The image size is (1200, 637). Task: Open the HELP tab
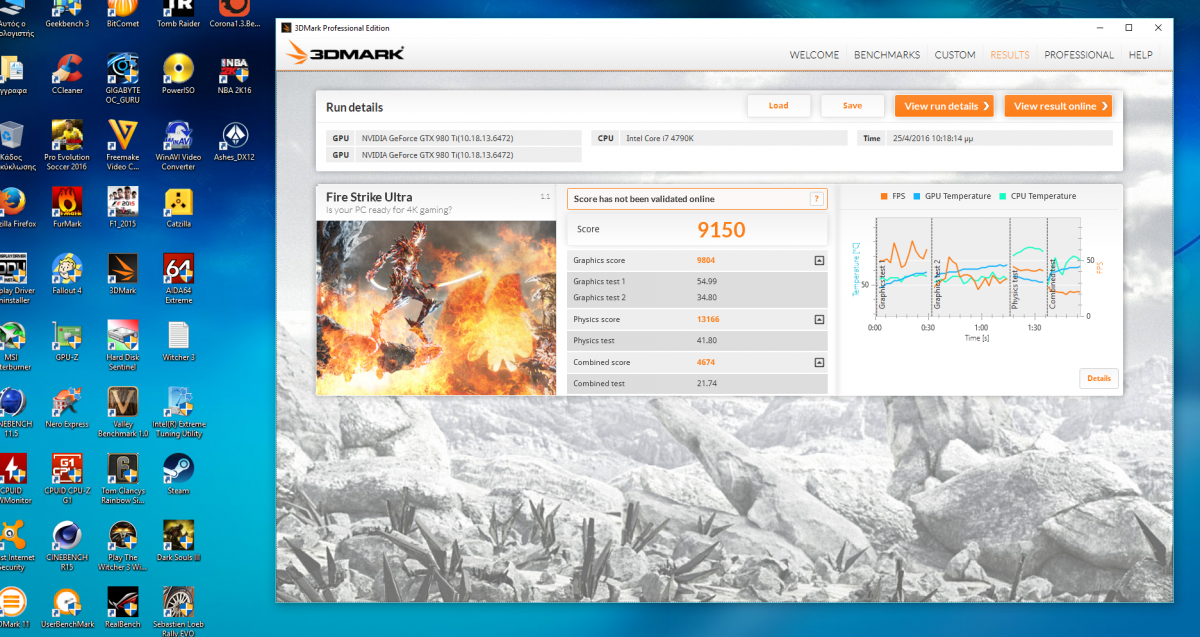[x=1141, y=55]
